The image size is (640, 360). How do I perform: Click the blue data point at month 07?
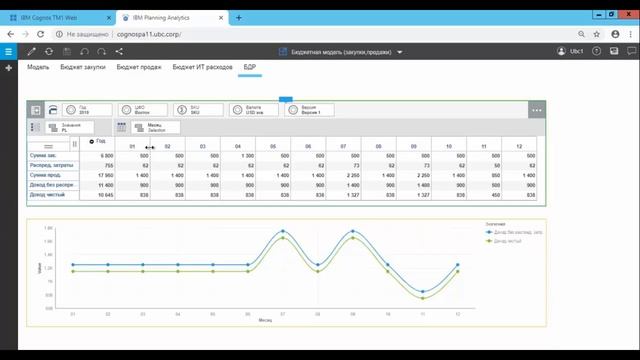coord(283,231)
